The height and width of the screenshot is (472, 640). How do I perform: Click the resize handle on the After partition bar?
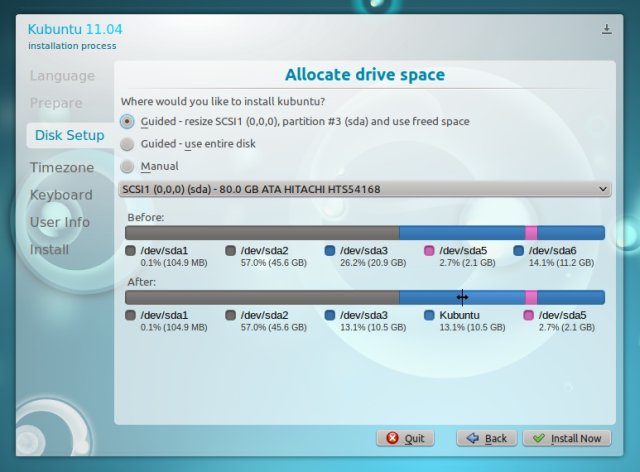tap(462, 298)
